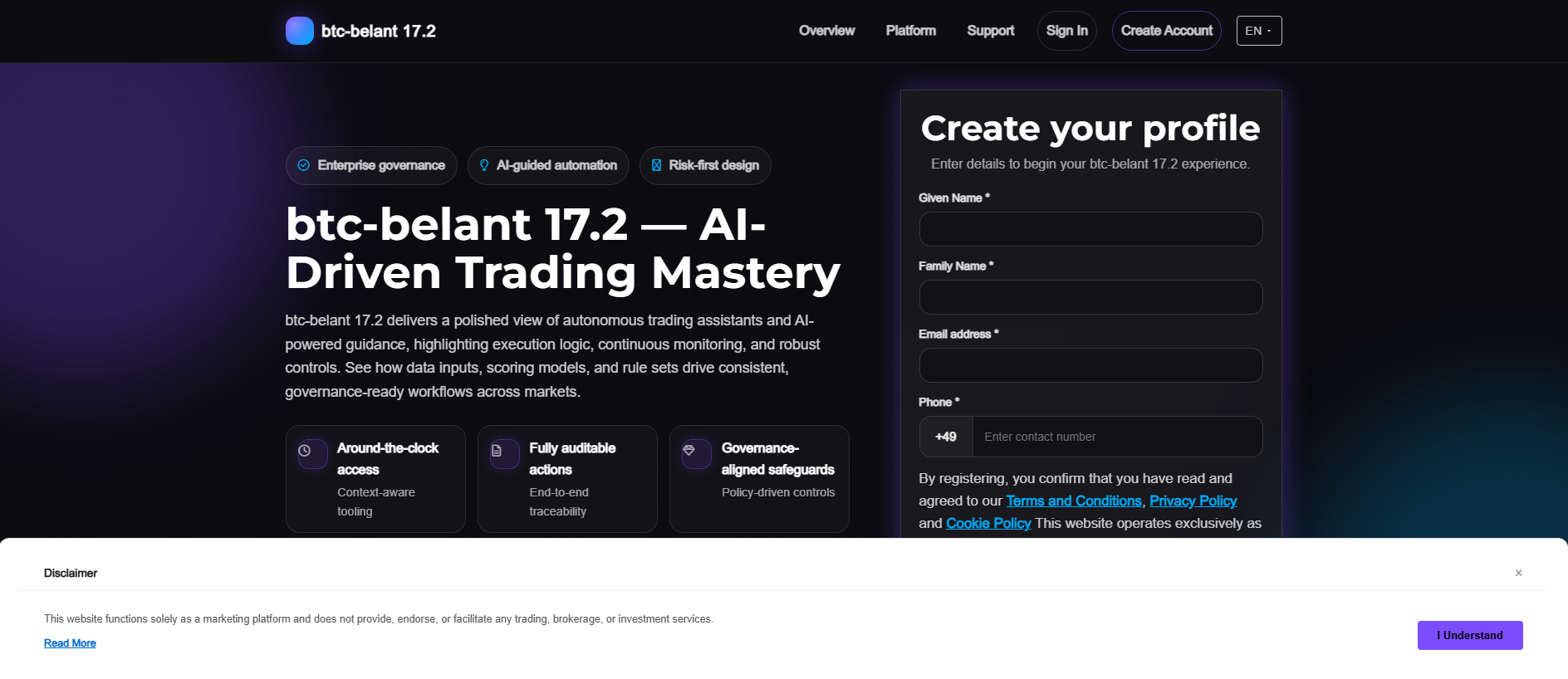
Task: Focus the Email address input field
Action: (x=1090, y=365)
